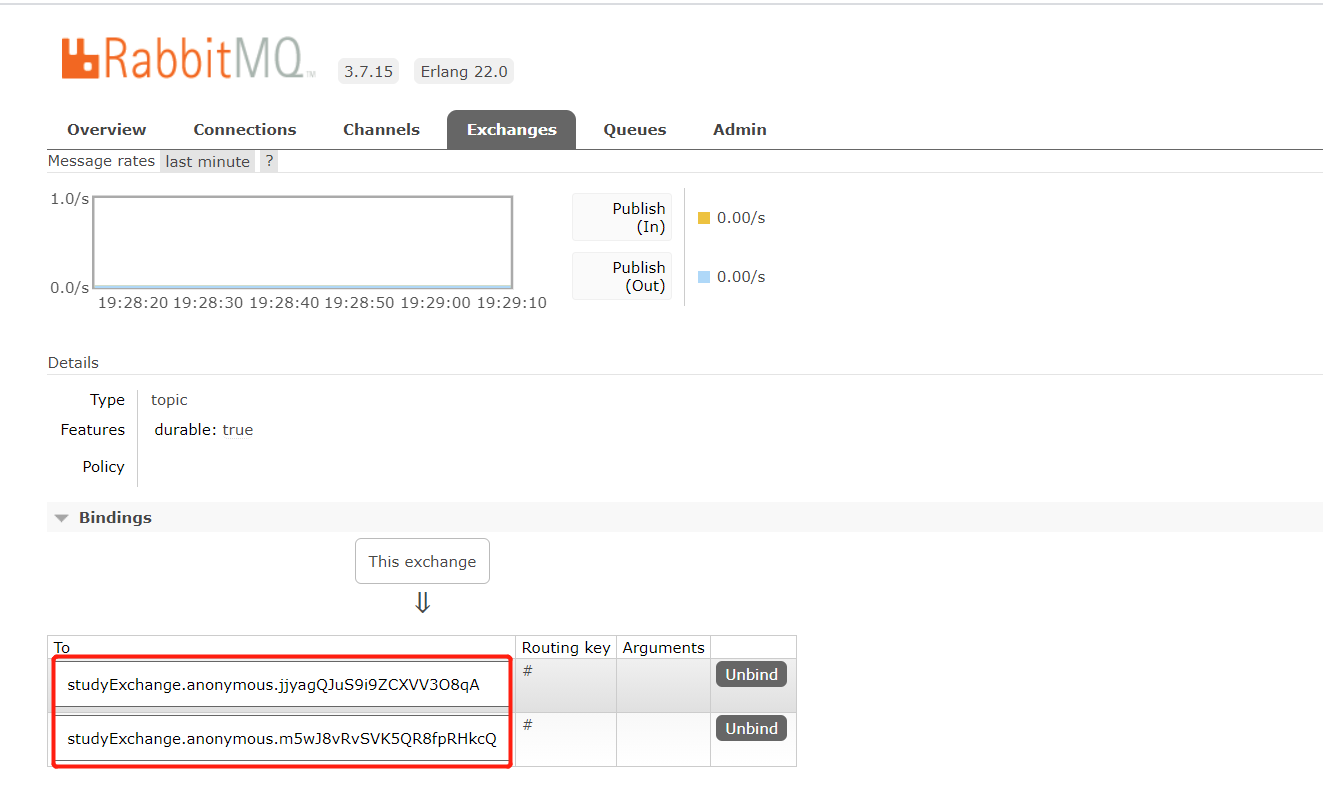Image resolution: width=1323 pixels, height=786 pixels.
Task: Click the Details section heading
Action: click(x=73, y=363)
